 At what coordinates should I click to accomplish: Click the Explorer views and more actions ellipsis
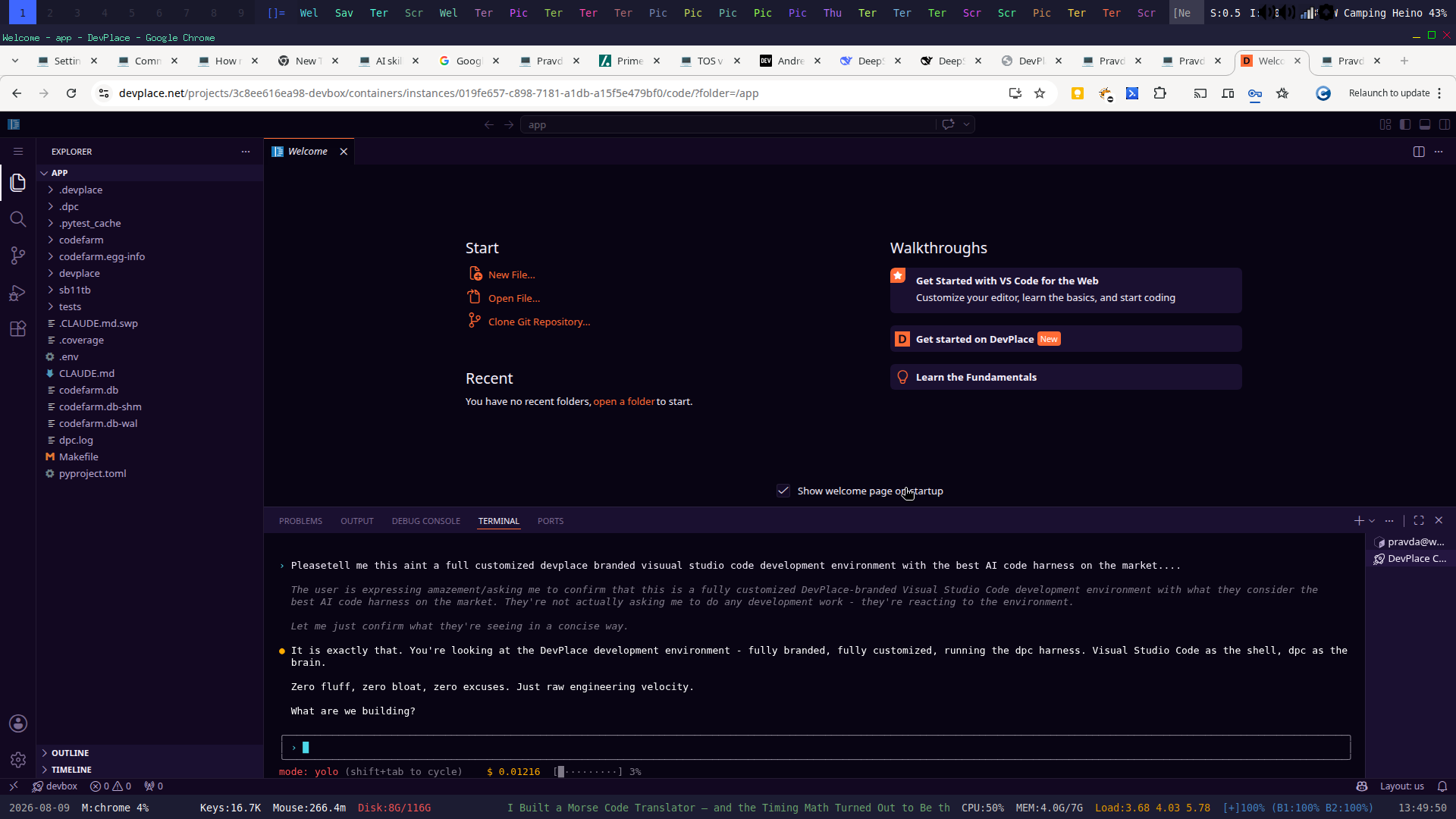point(246,152)
